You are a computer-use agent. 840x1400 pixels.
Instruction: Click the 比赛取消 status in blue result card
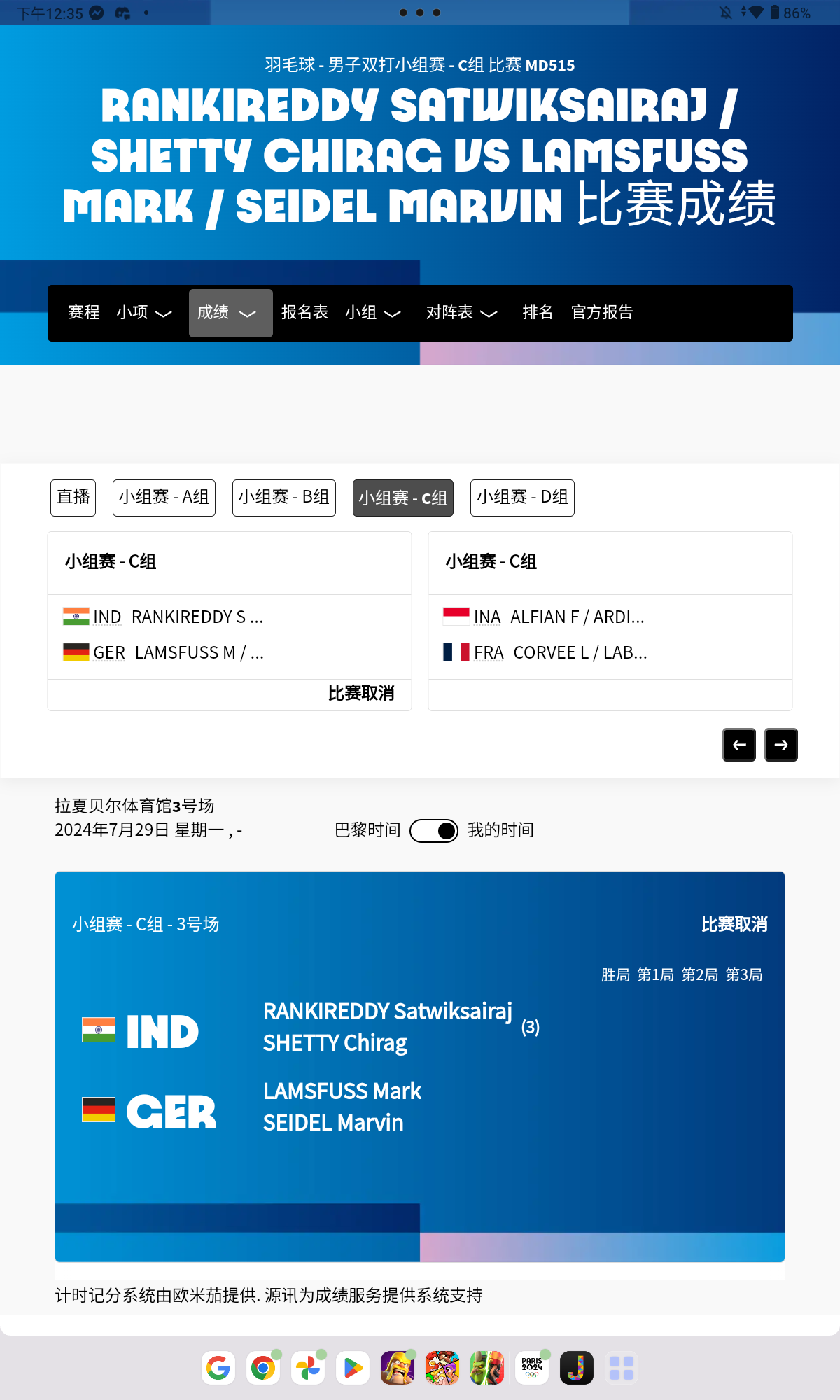(x=734, y=924)
